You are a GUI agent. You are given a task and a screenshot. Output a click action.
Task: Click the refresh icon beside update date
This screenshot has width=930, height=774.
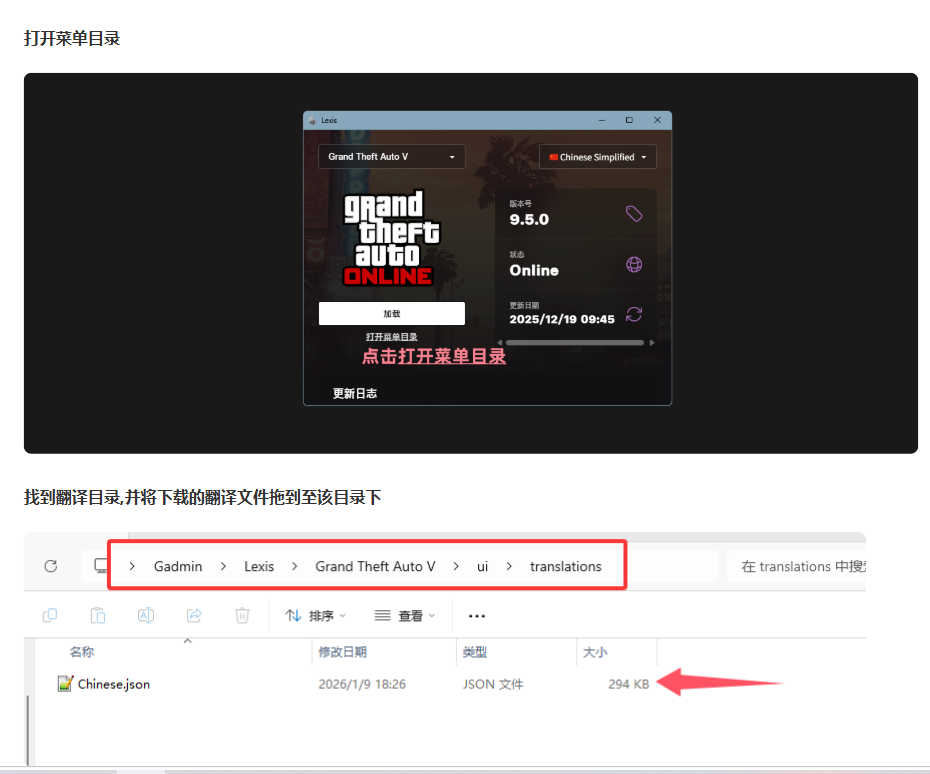click(x=634, y=314)
